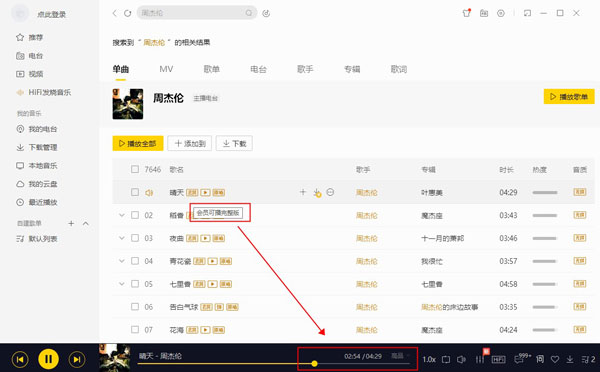Collapse the self-built playlists with the sidebar chevron
Image resolution: width=600 pixels, height=372 pixels.
(x=86, y=223)
